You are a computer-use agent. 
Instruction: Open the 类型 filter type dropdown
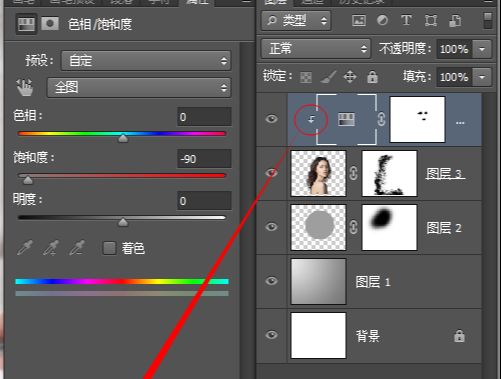pos(296,21)
